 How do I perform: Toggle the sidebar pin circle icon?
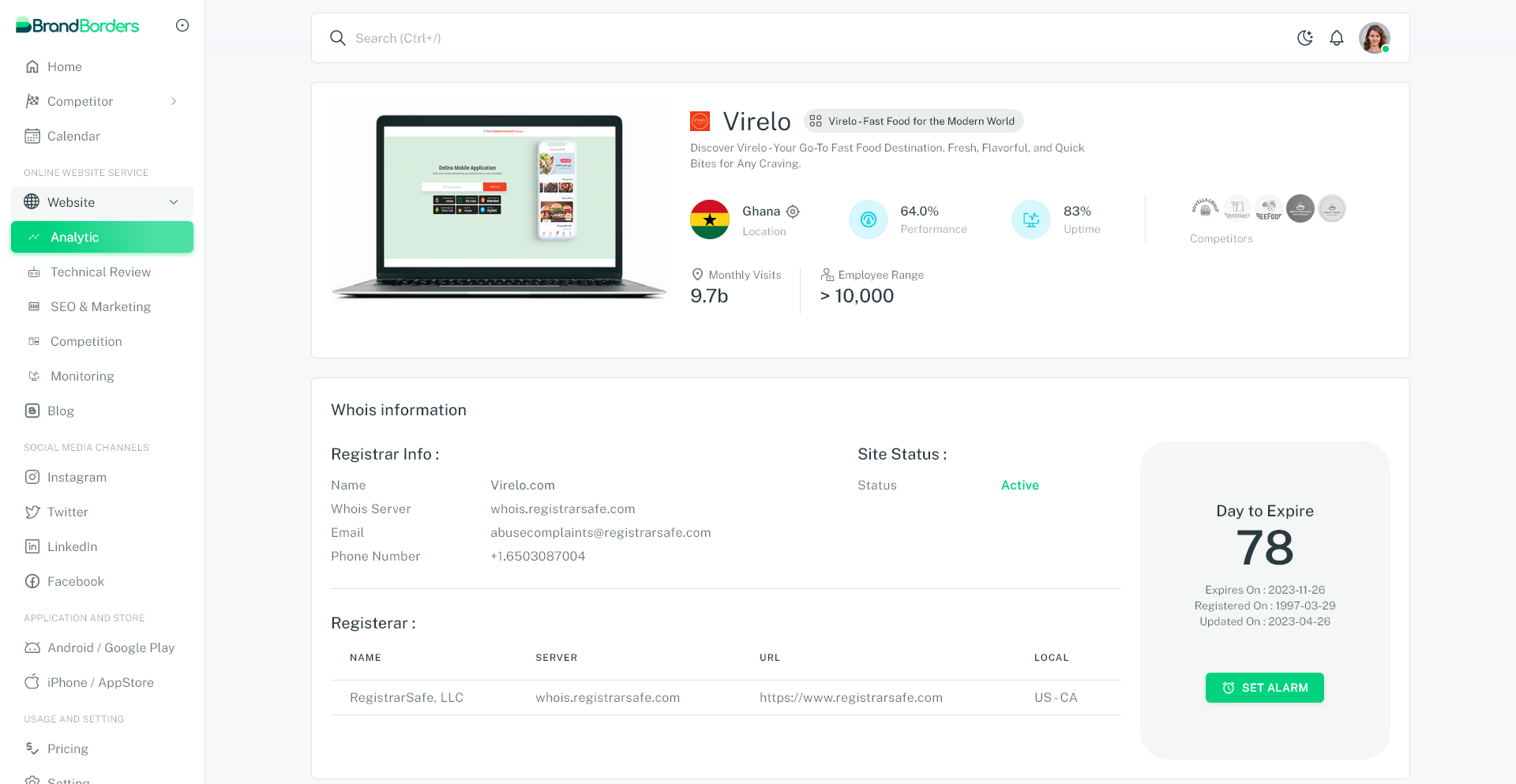click(x=182, y=25)
